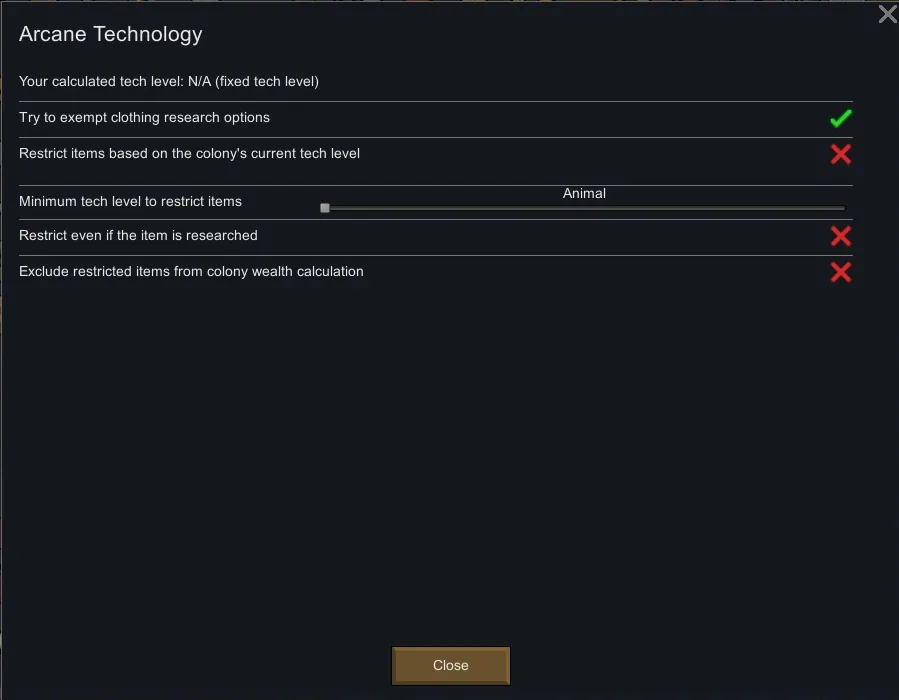Enable restricting items by colony tech level
899x700 pixels.
point(840,154)
